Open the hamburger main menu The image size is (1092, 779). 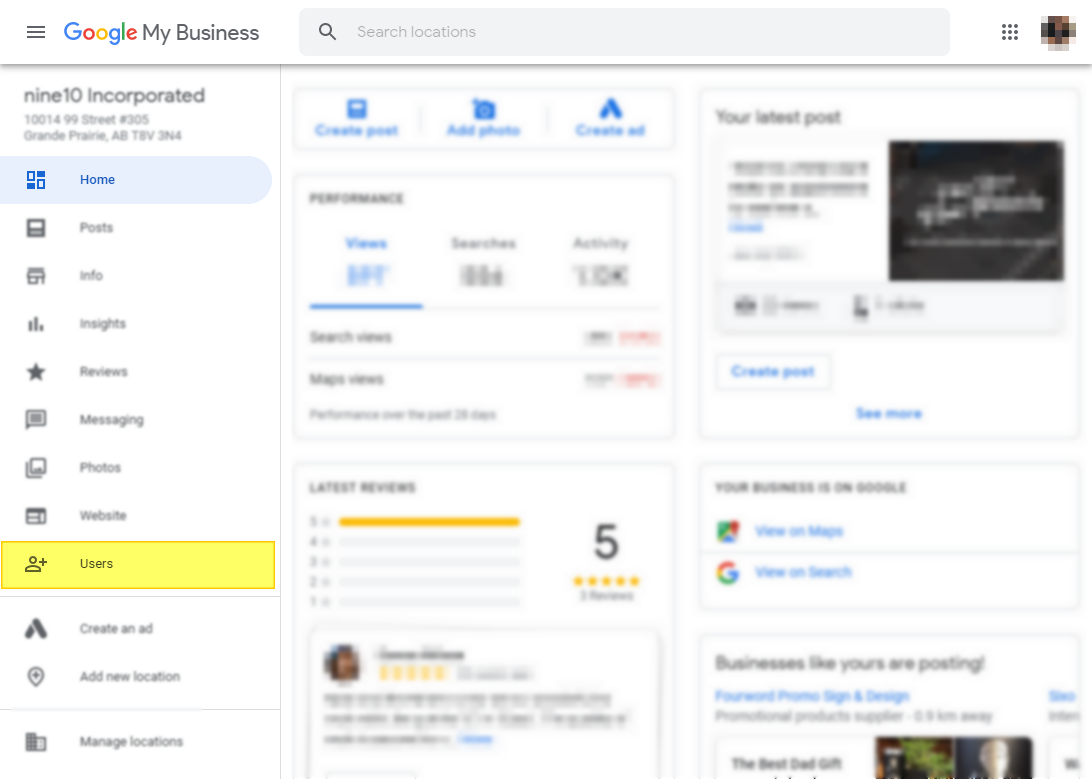36,32
